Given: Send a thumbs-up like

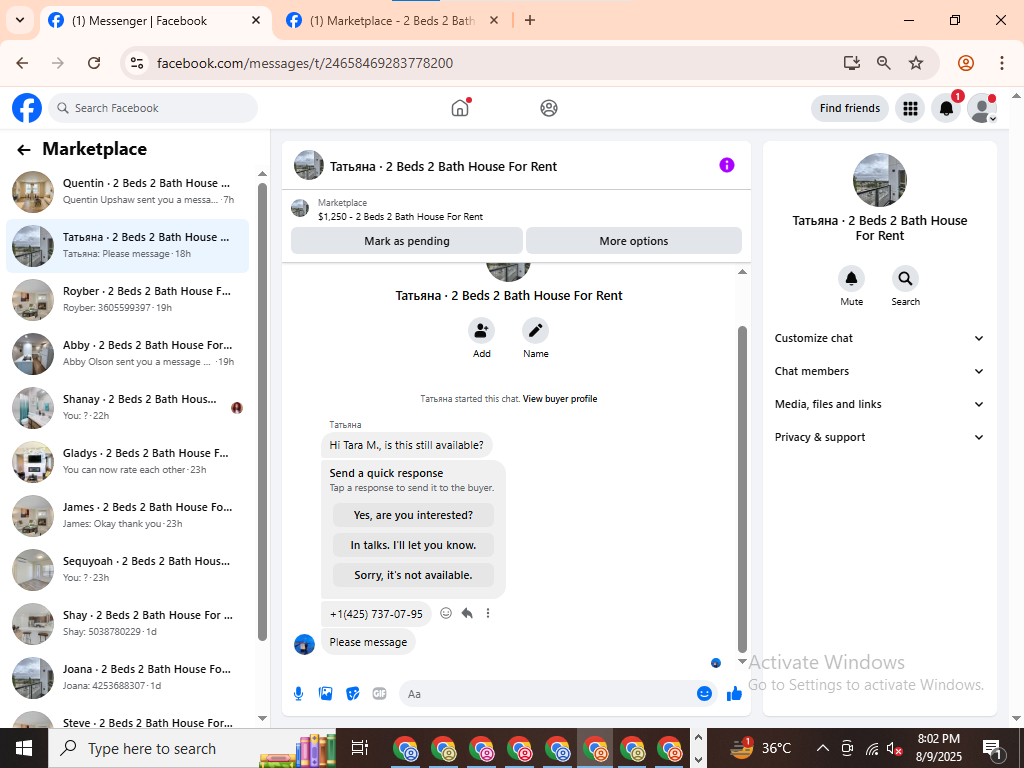Looking at the screenshot, I should (x=735, y=694).
